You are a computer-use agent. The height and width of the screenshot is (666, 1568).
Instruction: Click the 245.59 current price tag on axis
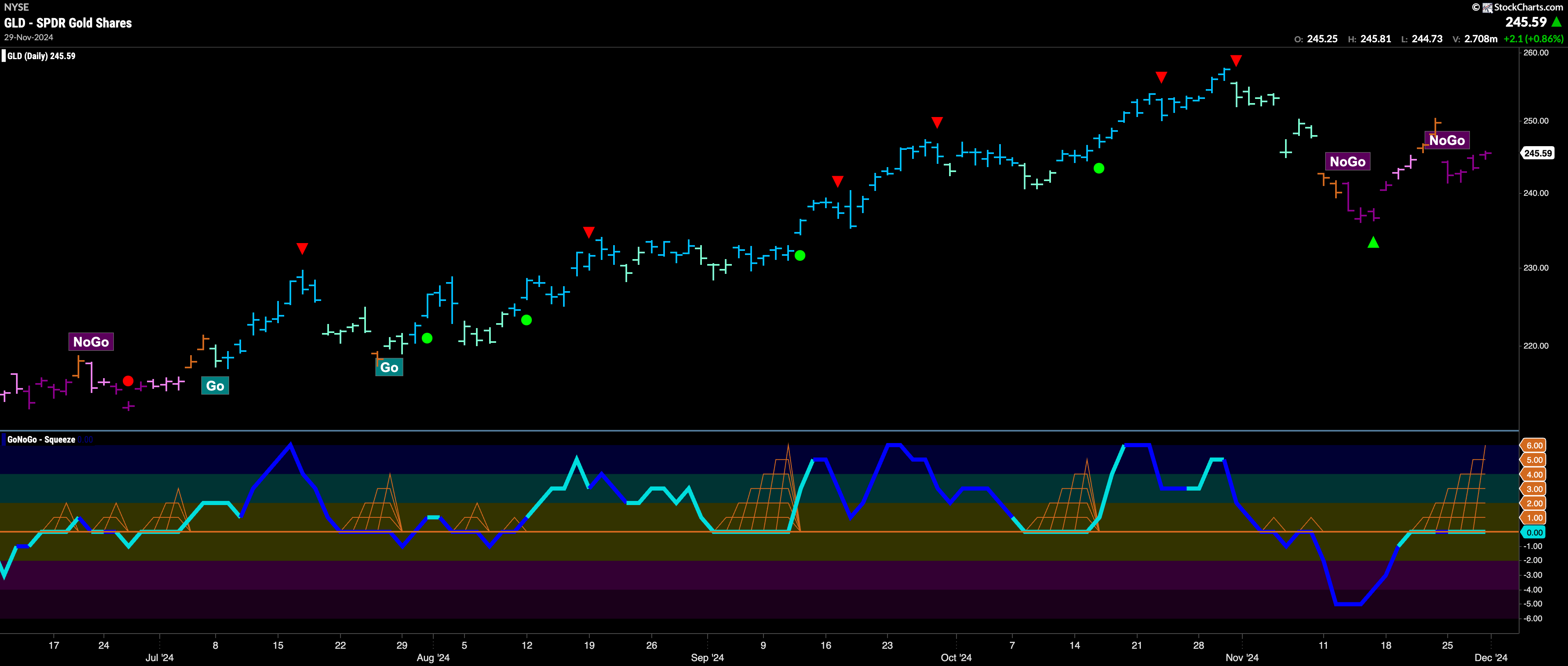tap(1538, 154)
